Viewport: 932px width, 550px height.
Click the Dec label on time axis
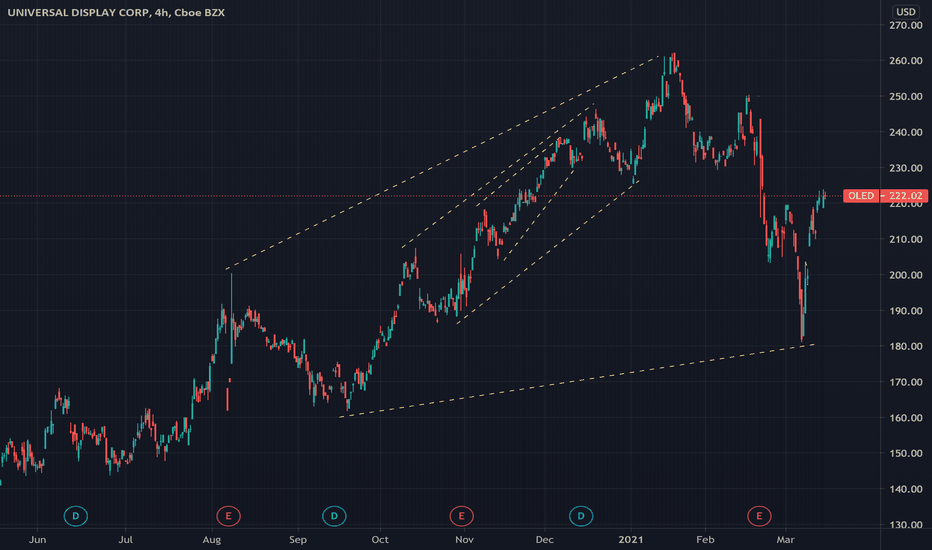[544, 540]
